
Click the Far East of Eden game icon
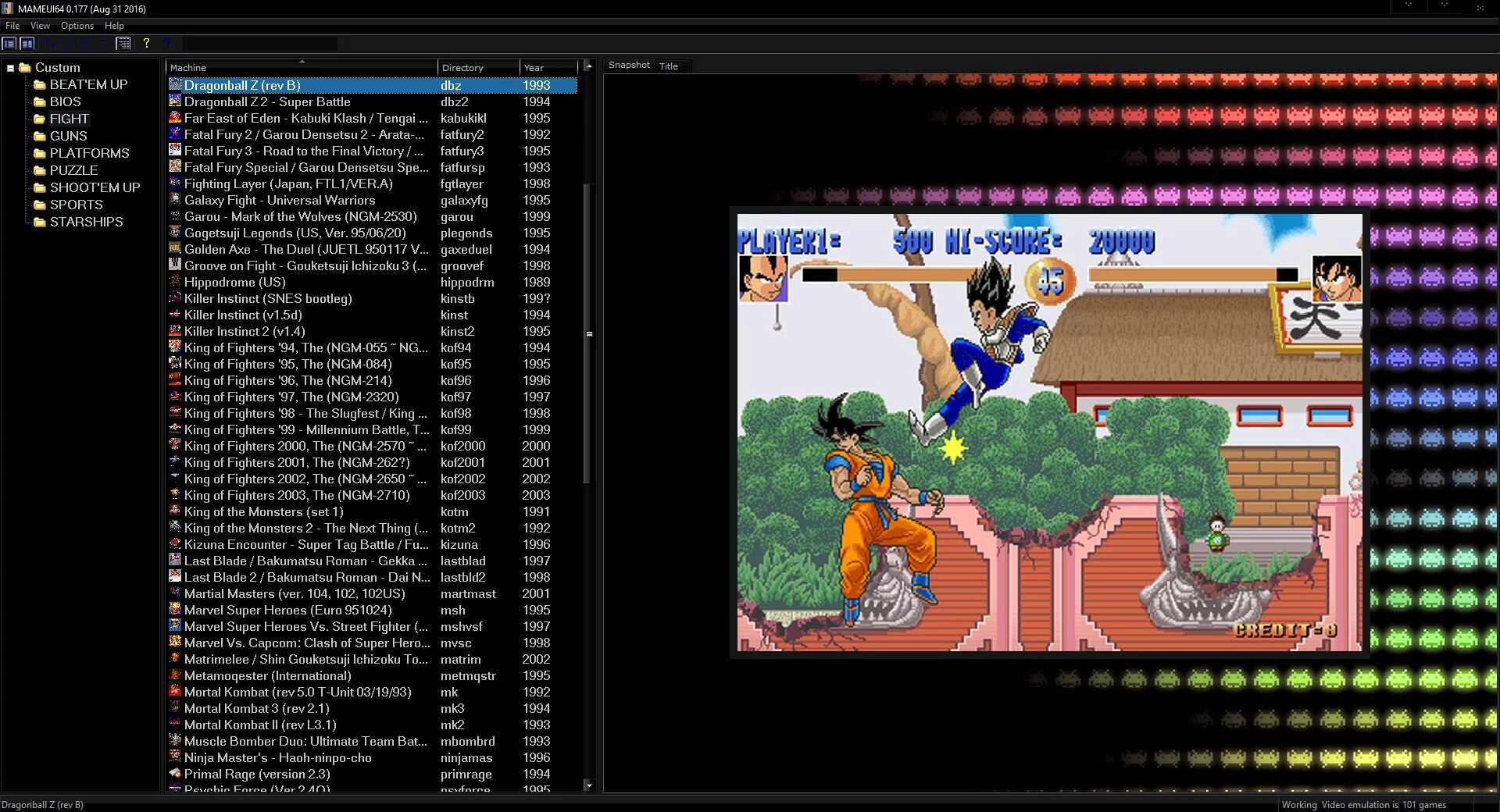coord(175,118)
